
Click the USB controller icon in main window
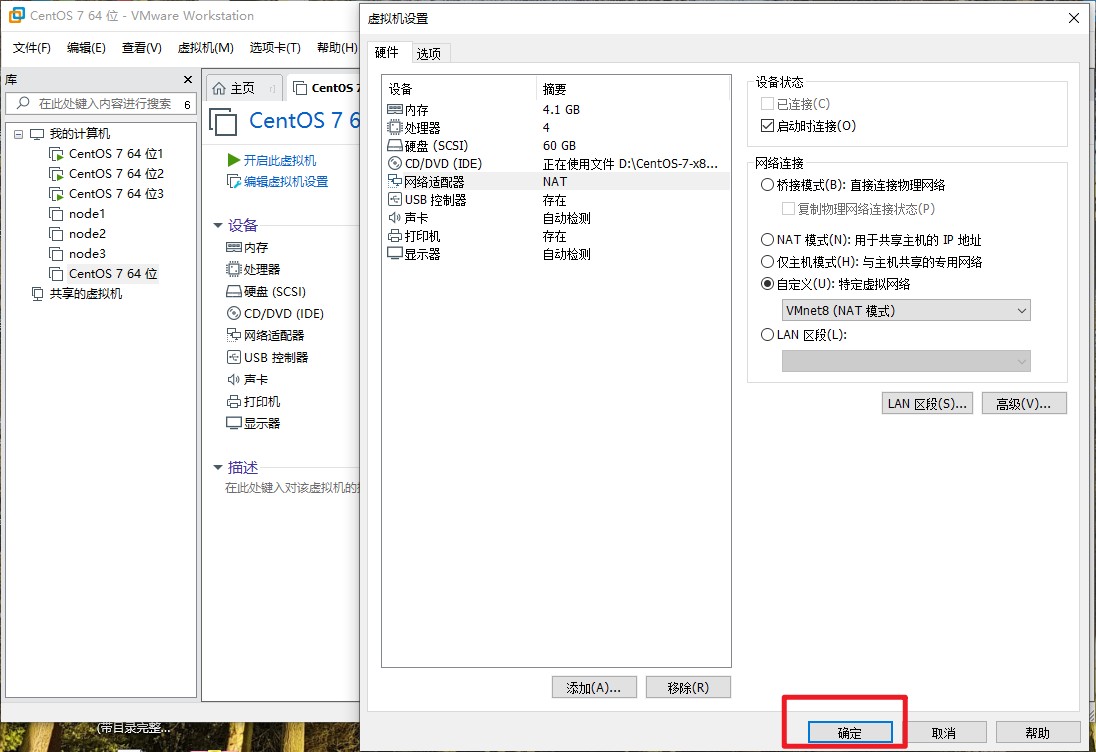(234, 357)
